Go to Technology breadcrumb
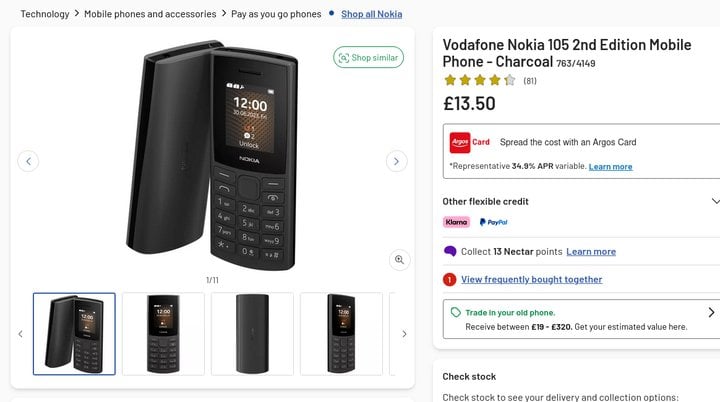Screen dimensions: 720x402 [x=45, y=14]
